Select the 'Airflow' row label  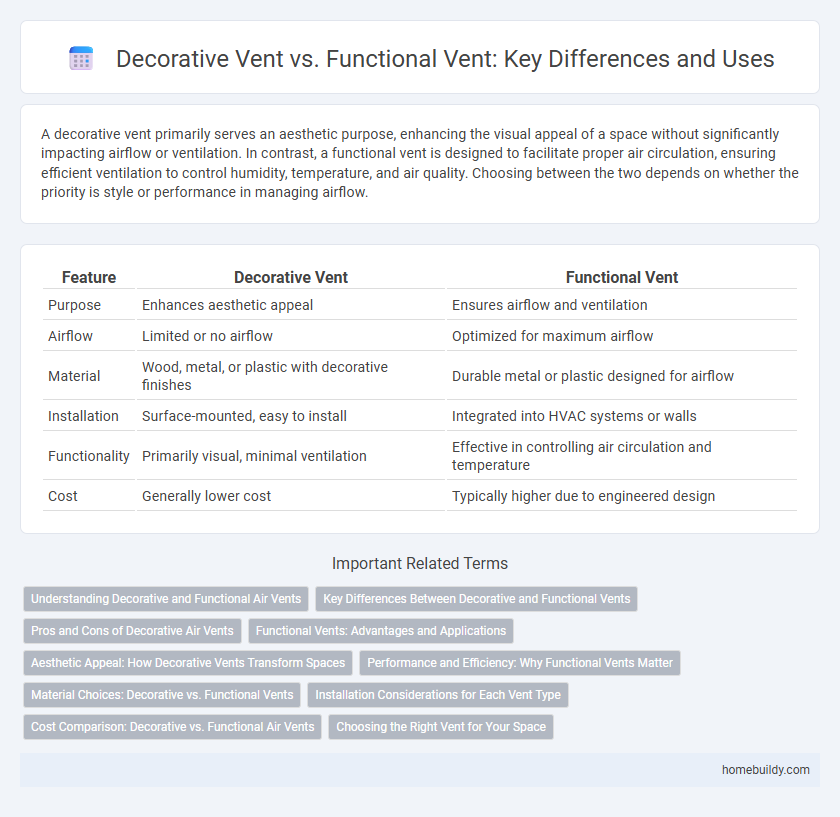(x=71, y=336)
